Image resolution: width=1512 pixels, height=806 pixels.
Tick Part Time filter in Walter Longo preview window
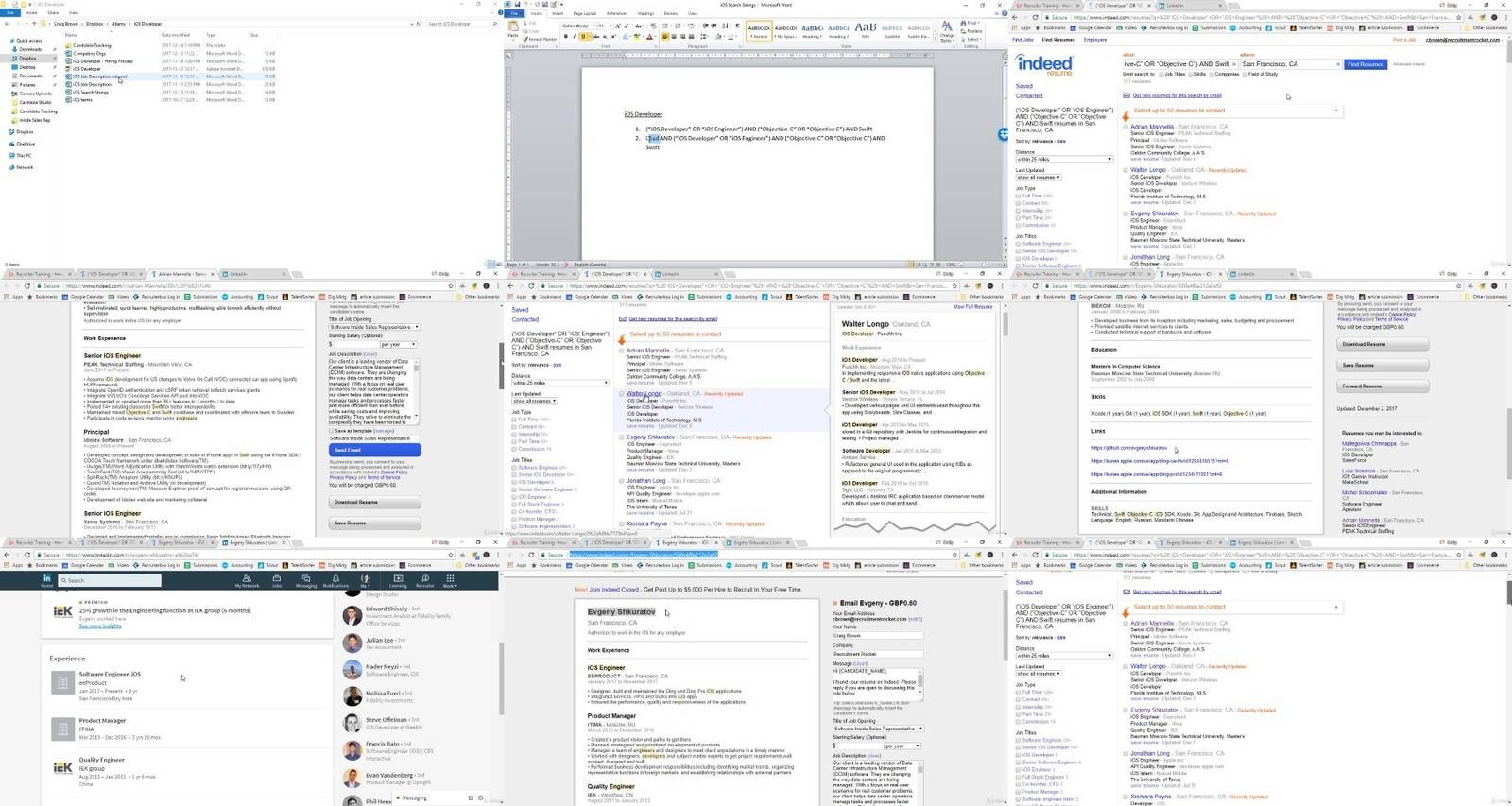pyautogui.click(x=515, y=441)
